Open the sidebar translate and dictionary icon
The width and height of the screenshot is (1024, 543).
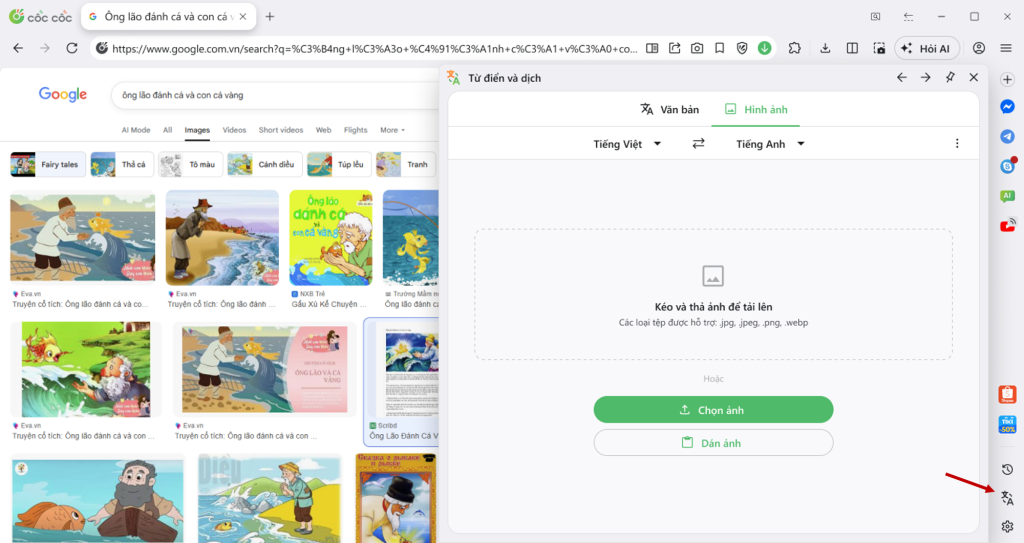(x=1007, y=498)
